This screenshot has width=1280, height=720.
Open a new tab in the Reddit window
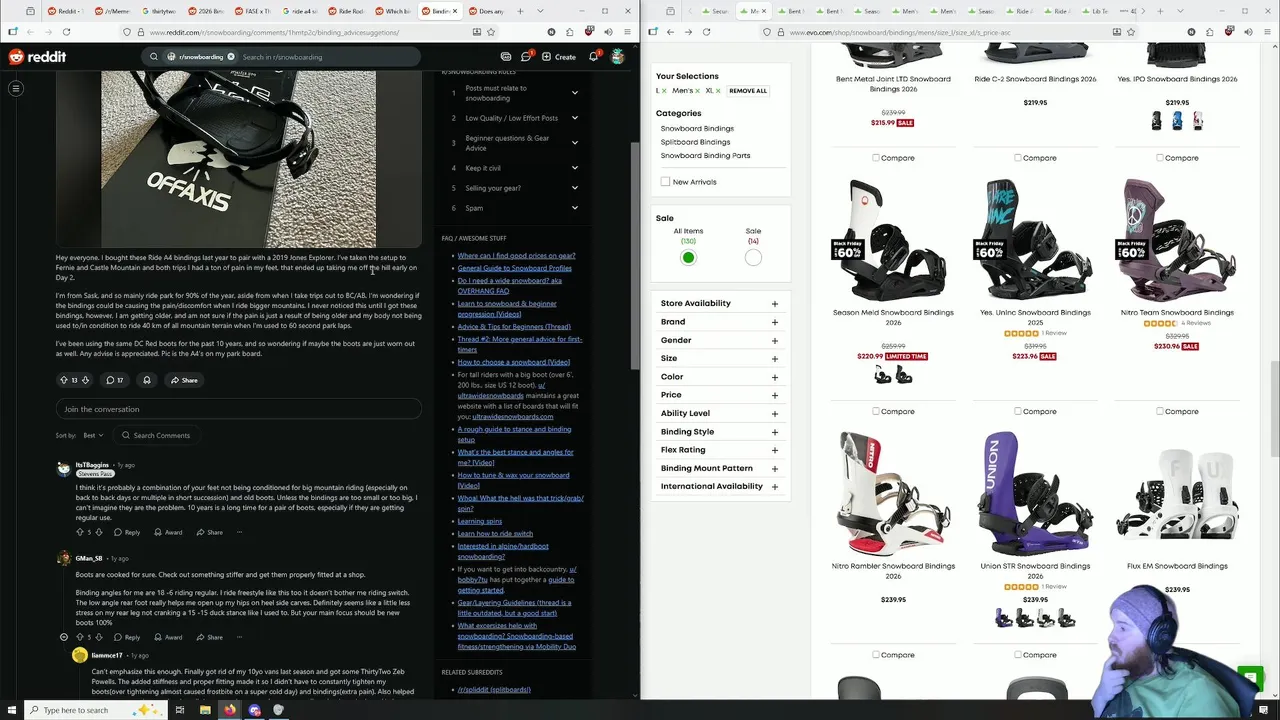[x=518, y=11]
